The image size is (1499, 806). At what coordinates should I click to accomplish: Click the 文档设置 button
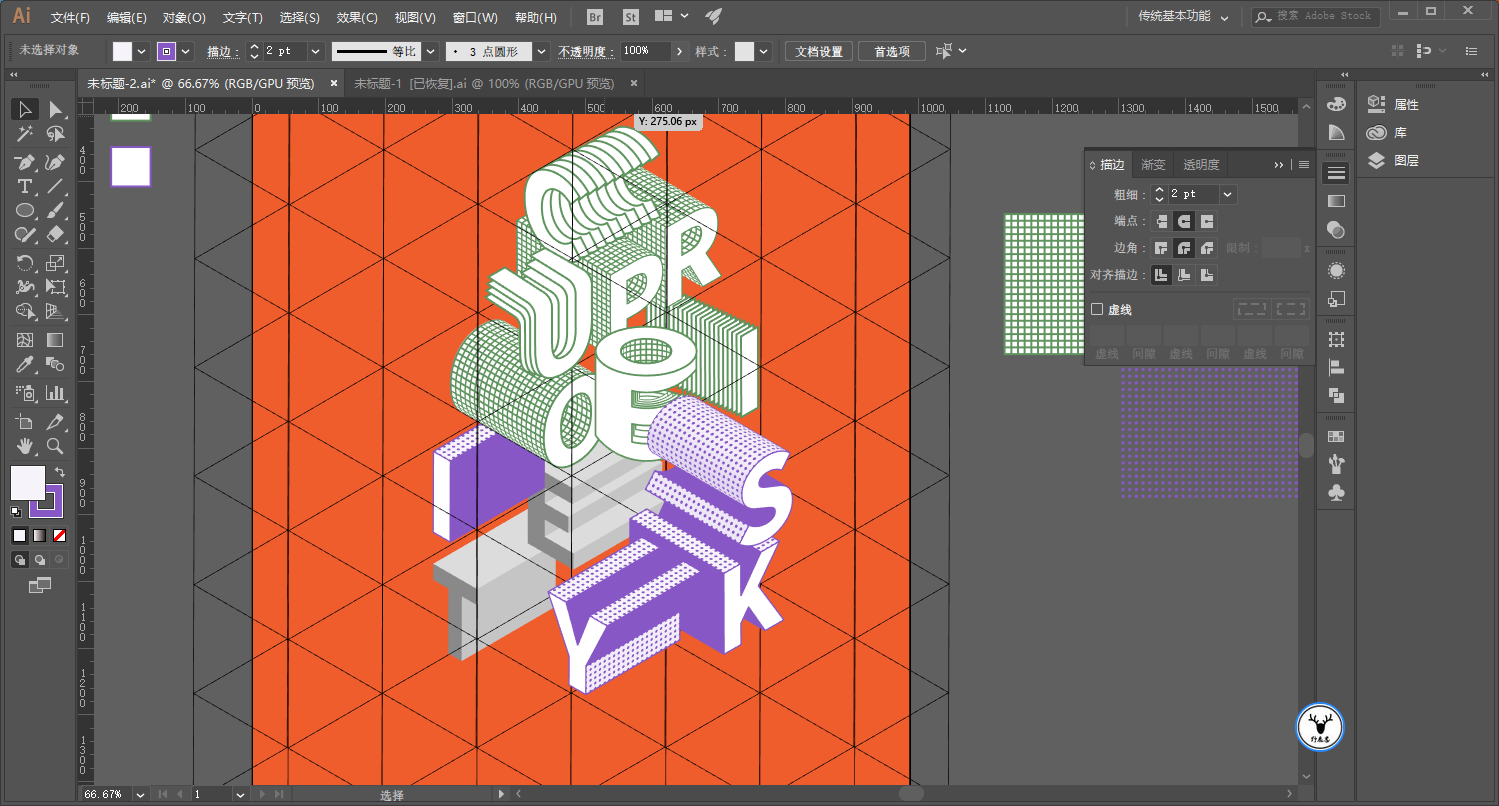tap(818, 51)
